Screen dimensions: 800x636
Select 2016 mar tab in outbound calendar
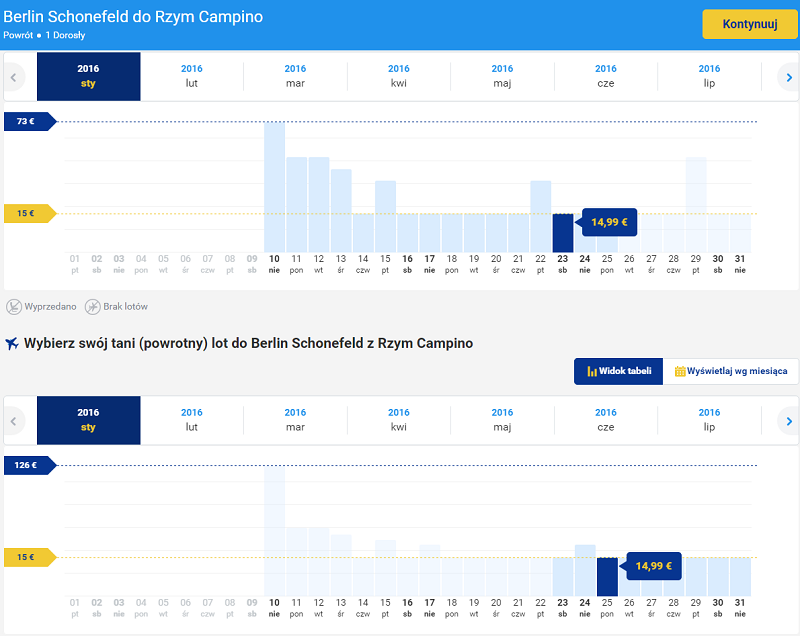click(295, 76)
